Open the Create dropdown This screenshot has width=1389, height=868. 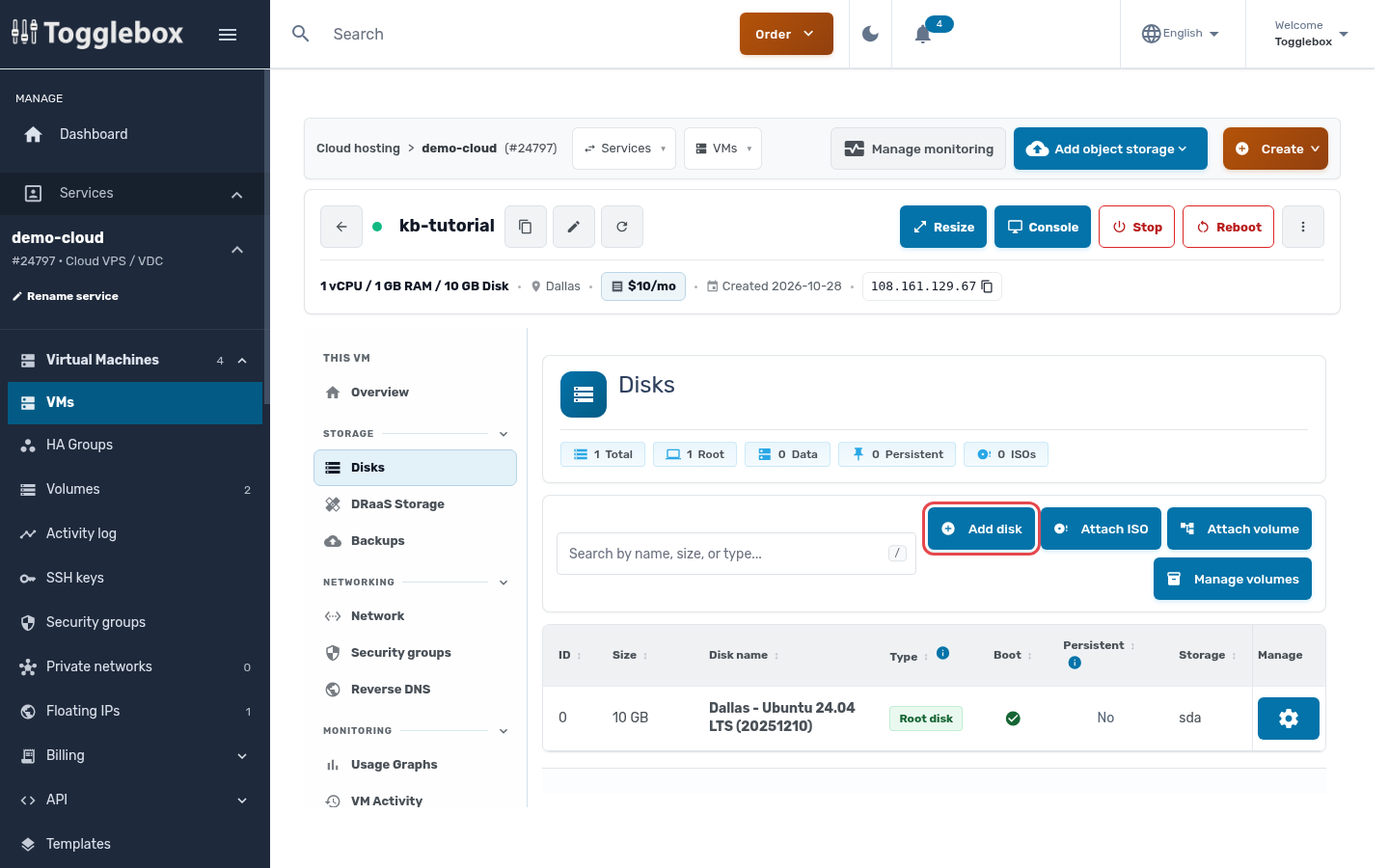[1275, 149]
